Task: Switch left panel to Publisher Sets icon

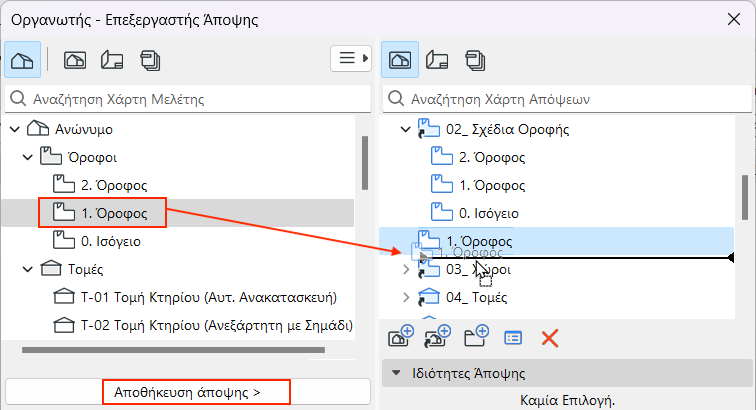Action: pyautogui.click(x=150, y=61)
